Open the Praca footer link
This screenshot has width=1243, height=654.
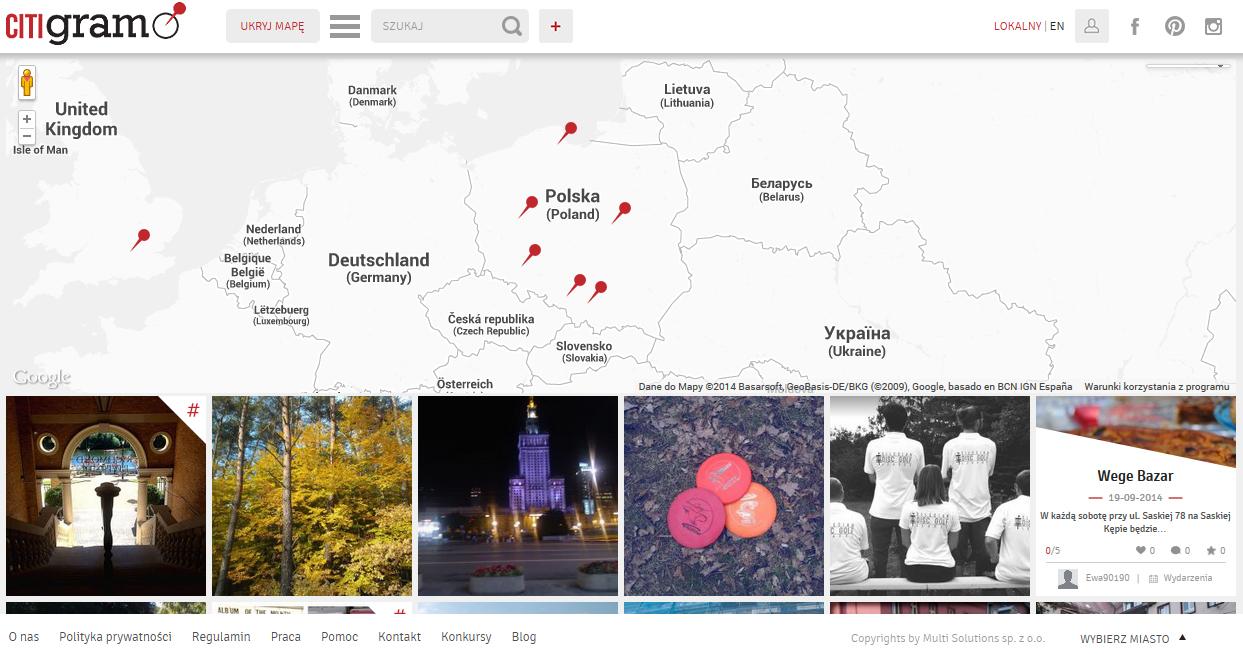[286, 637]
